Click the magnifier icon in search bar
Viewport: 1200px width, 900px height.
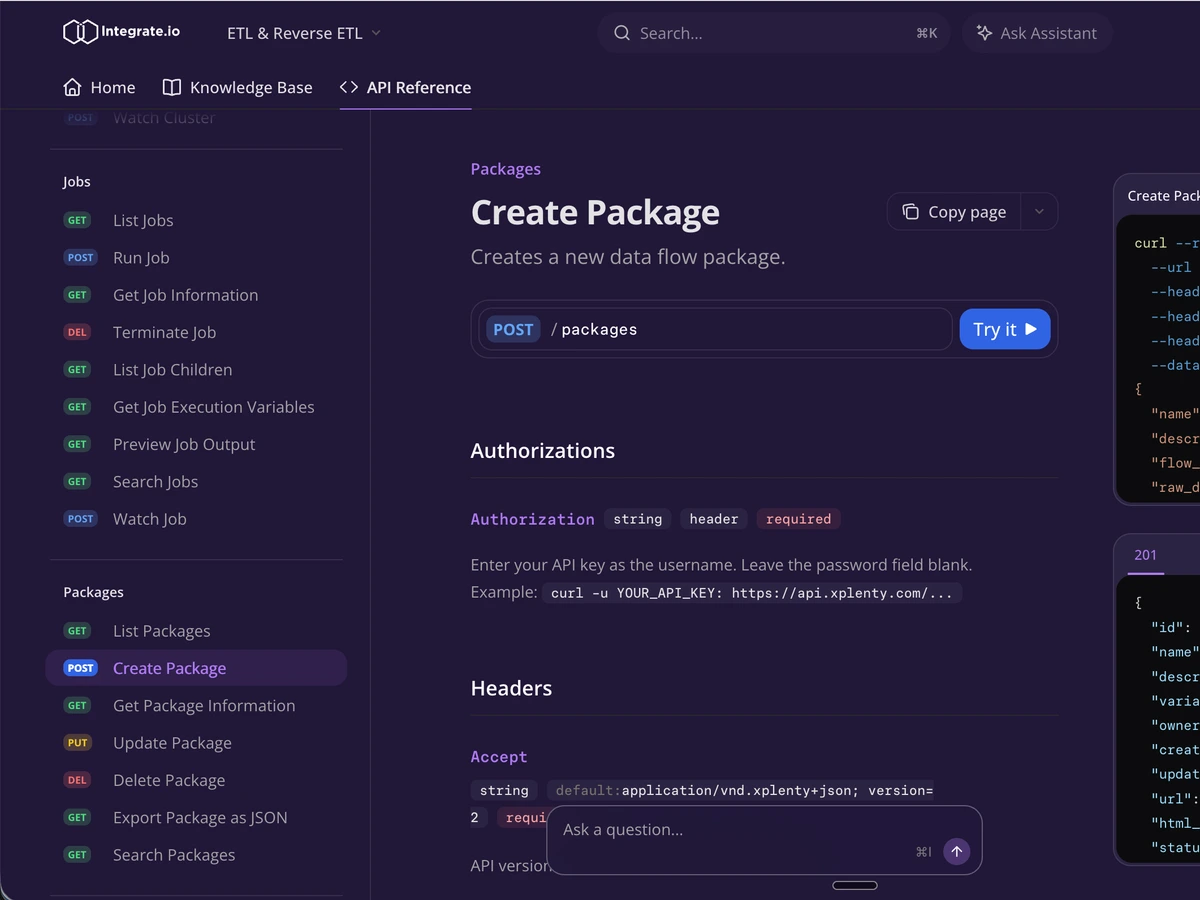[622, 33]
